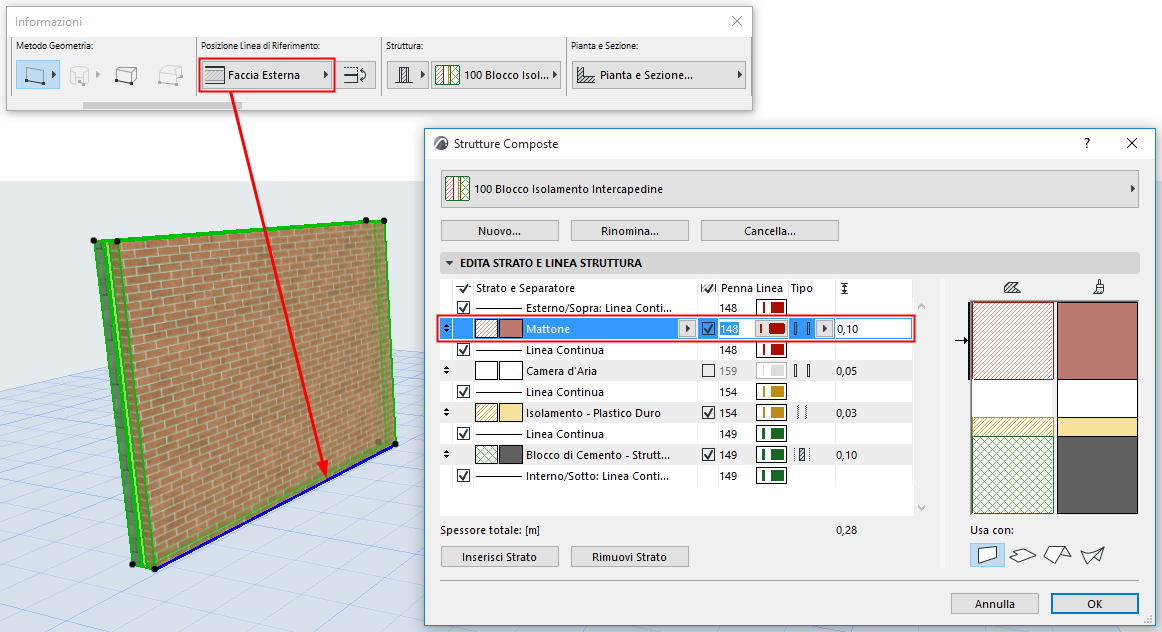Uncheck the Blocco di Cemento end-line checkbox

(x=708, y=455)
